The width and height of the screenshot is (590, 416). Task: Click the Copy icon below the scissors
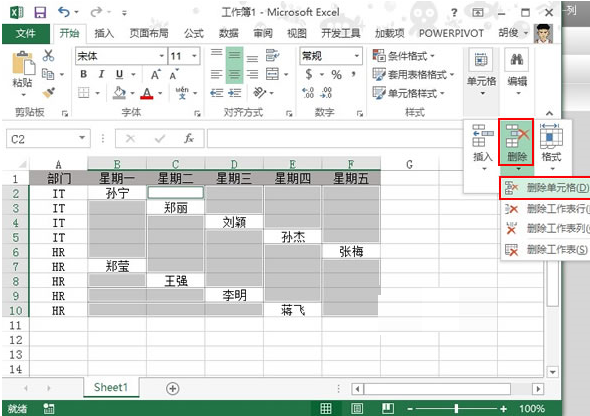48,74
